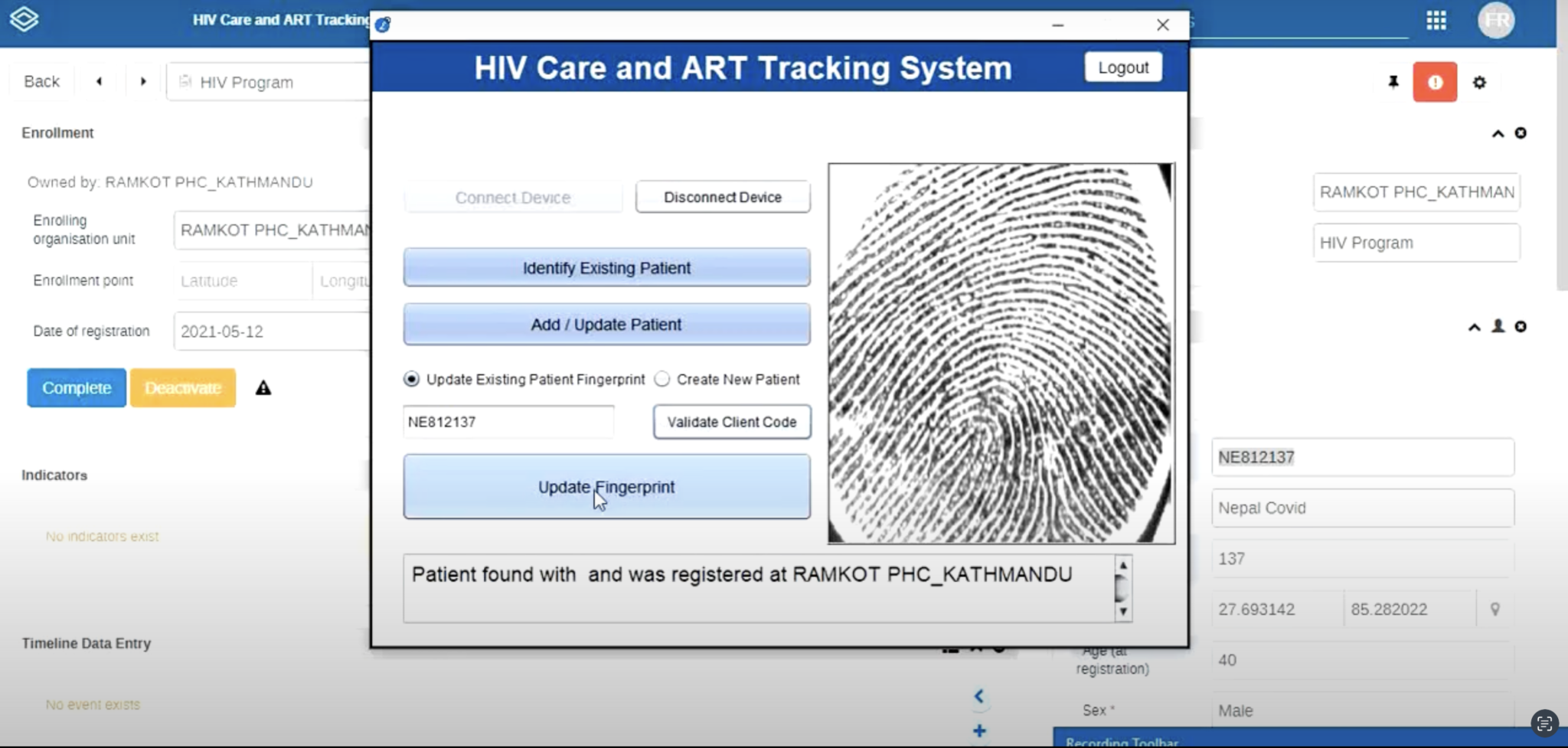Click the DHIS2 logo in the top-left corner

23,19
